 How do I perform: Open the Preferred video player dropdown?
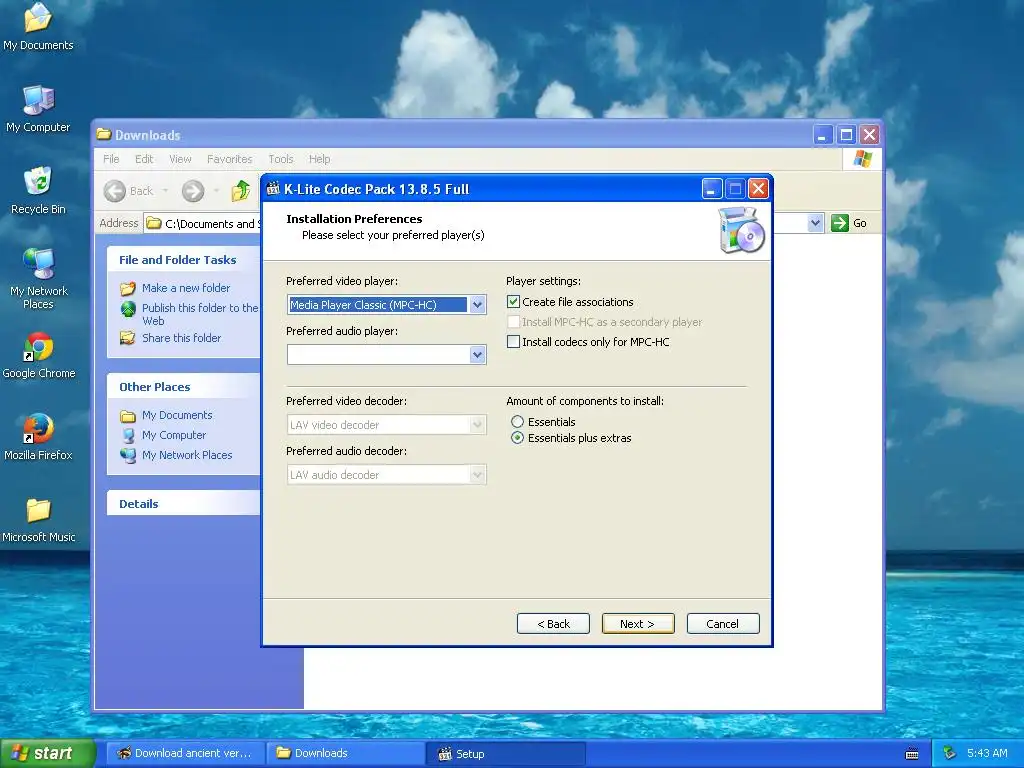point(477,304)
